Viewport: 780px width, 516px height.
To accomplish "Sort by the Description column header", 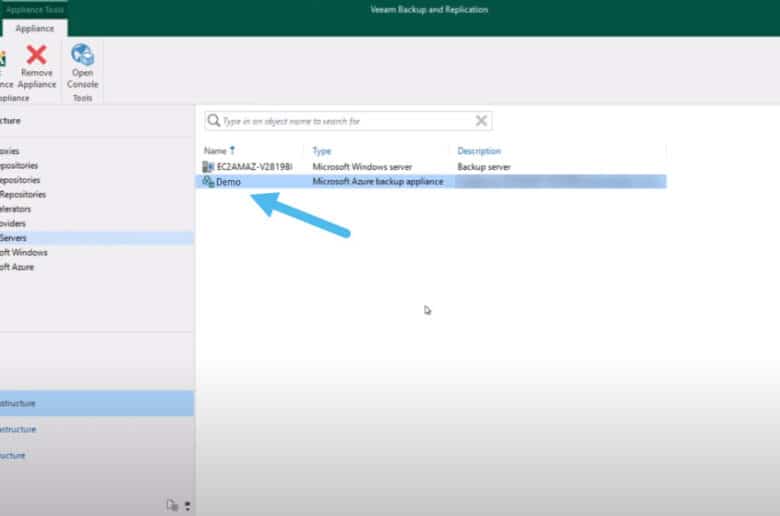I will tap(479, 151).
